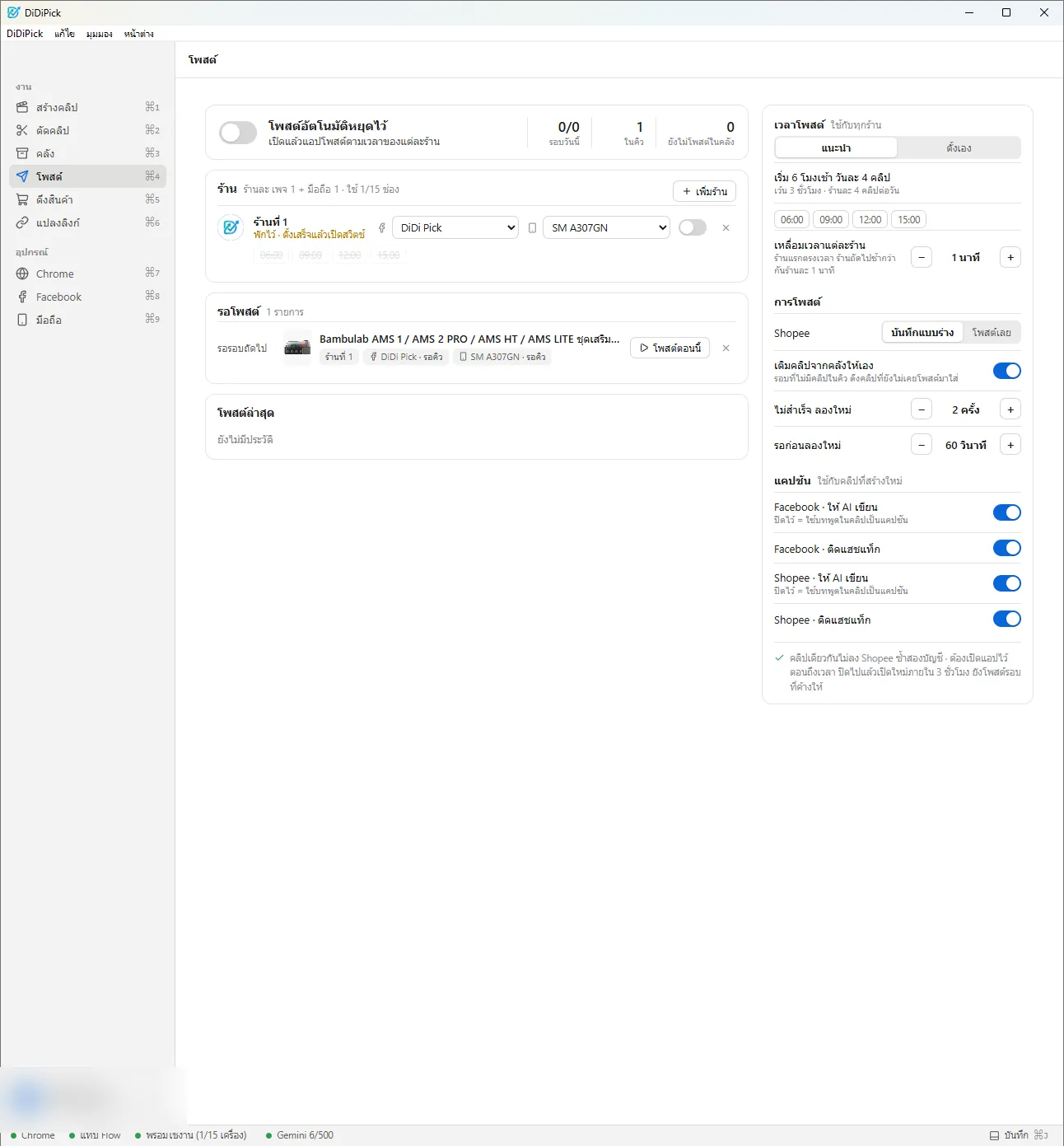Click the โพสต์ตอนนี้ button
1064x1146 pixels.
[x=670, y=348]
